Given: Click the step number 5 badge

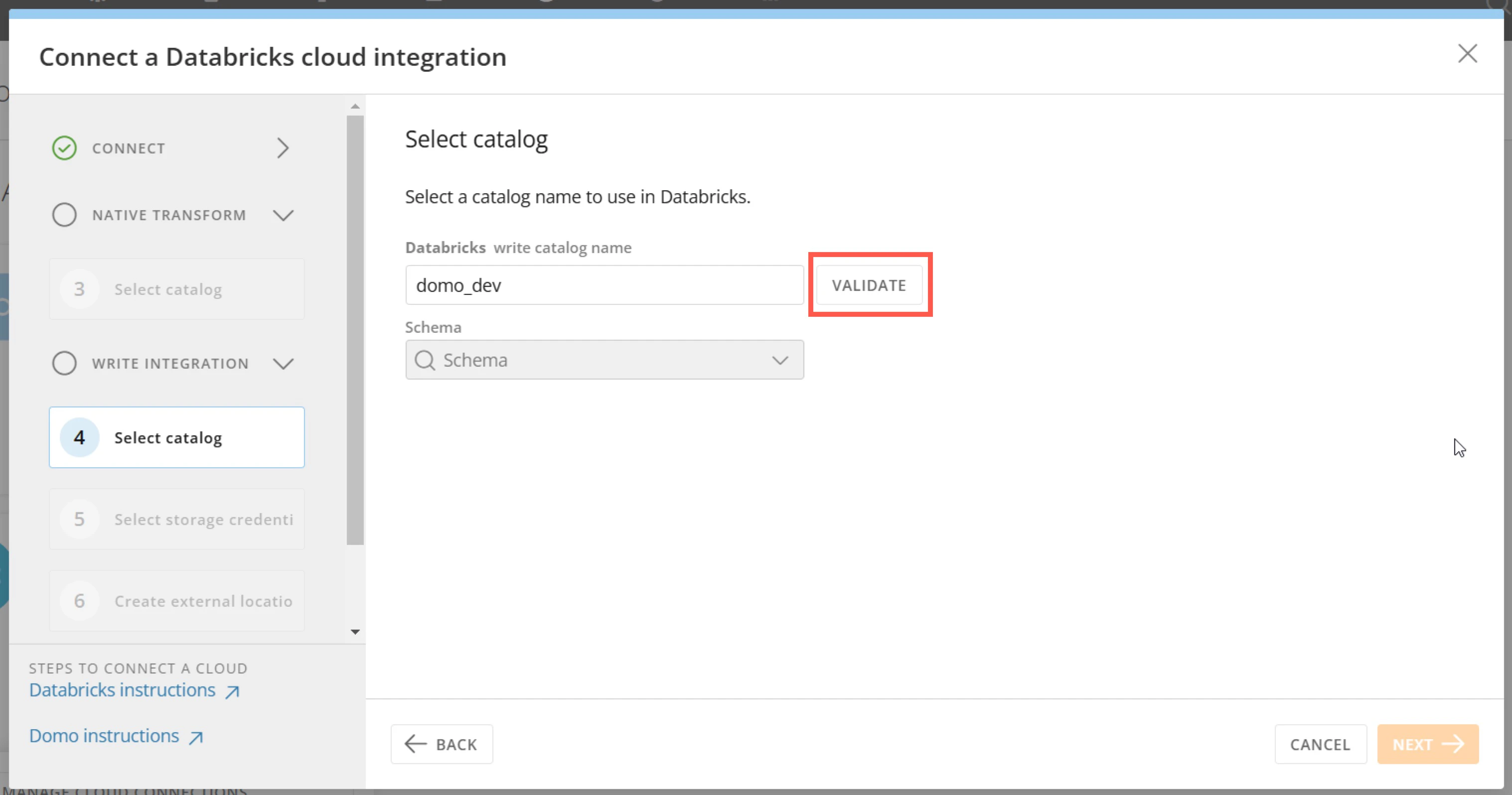Looking at the screenshot, I should 79,519.
